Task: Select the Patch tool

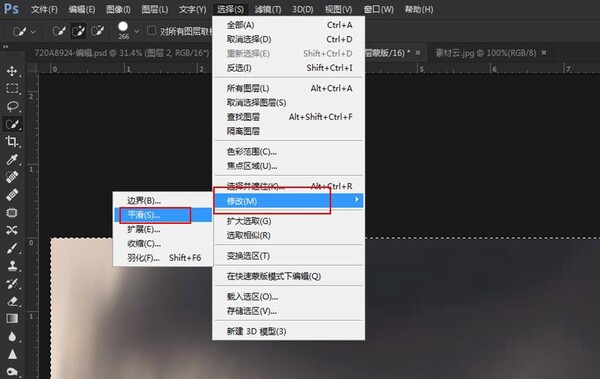Action: coord(12,212)
